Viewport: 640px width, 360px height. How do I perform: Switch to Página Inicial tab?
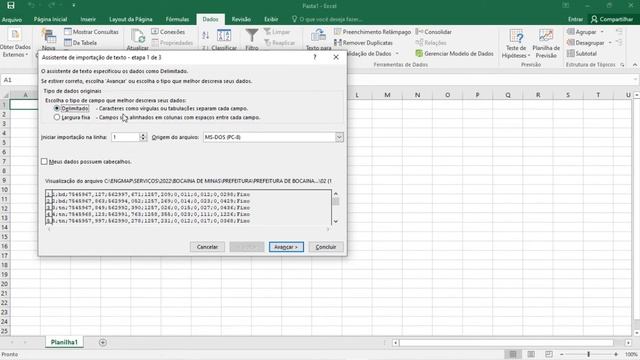pos(50,19)
